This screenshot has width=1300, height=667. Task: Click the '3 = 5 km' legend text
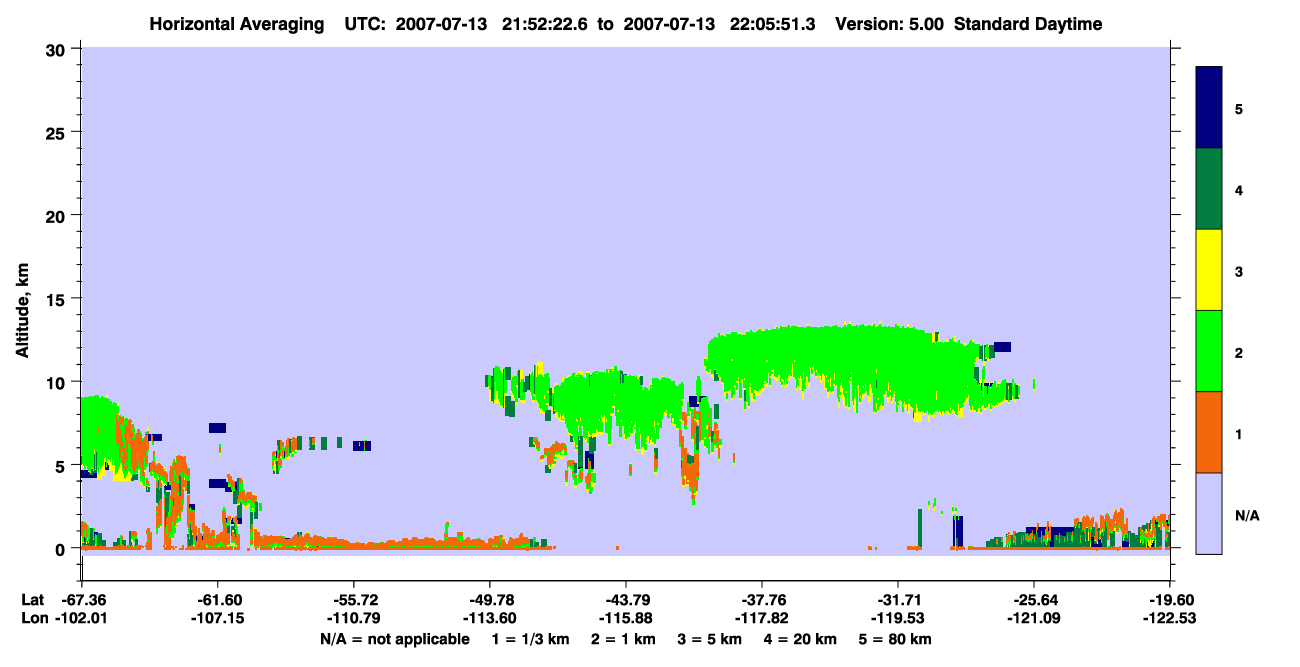point(710,639)
